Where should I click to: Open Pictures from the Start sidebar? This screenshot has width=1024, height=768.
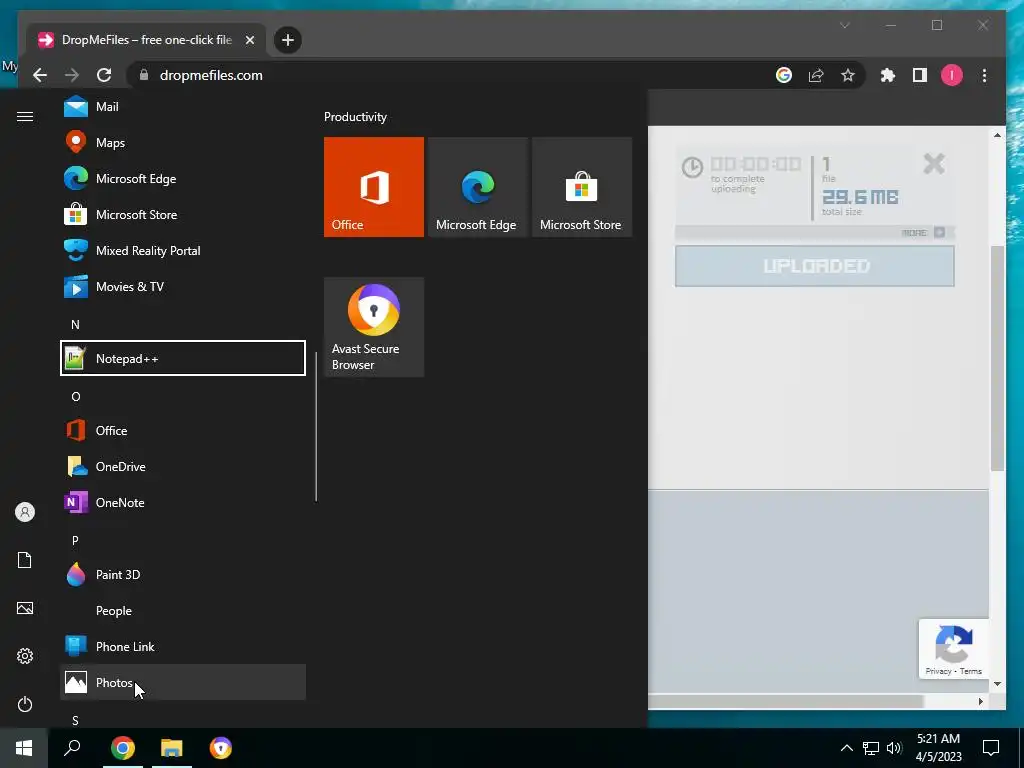point(25,608)
